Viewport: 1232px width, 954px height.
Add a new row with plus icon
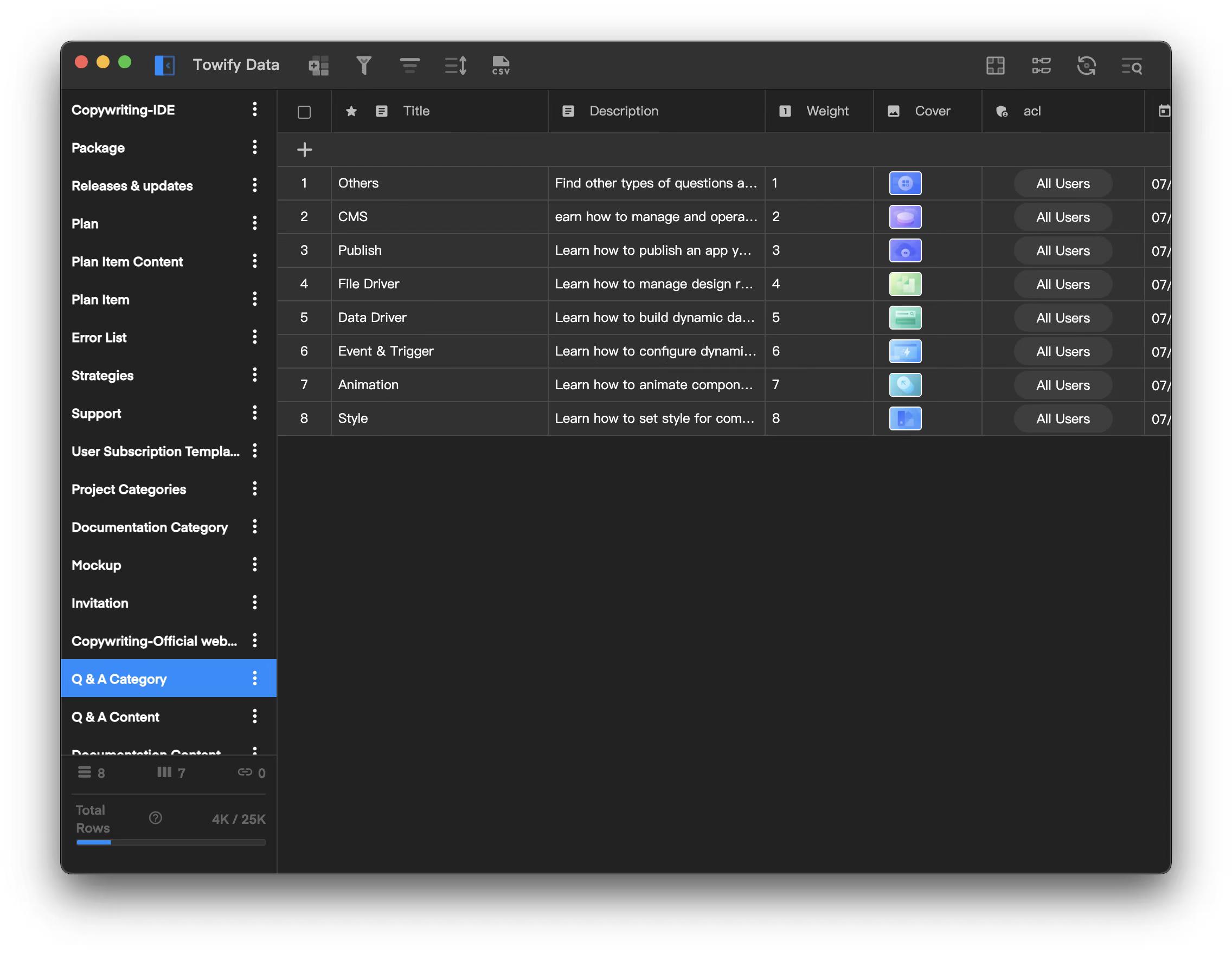tap(305, 150)
